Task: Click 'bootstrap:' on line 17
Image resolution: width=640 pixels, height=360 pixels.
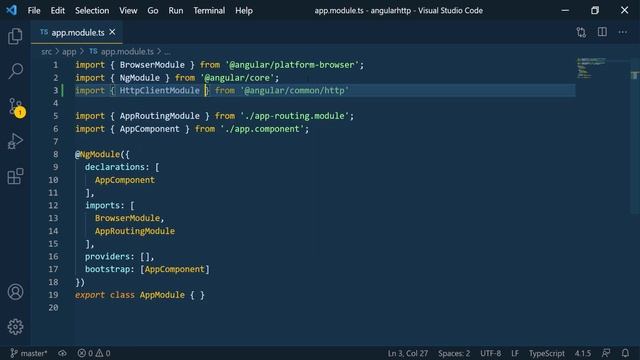Action: tap(110, 269)
